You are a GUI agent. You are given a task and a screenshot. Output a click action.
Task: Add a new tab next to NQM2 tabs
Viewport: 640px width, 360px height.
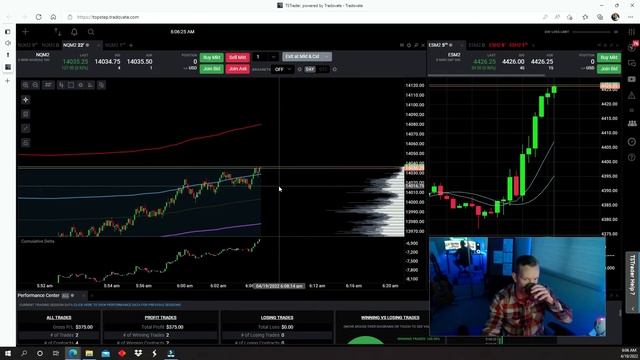131,45
